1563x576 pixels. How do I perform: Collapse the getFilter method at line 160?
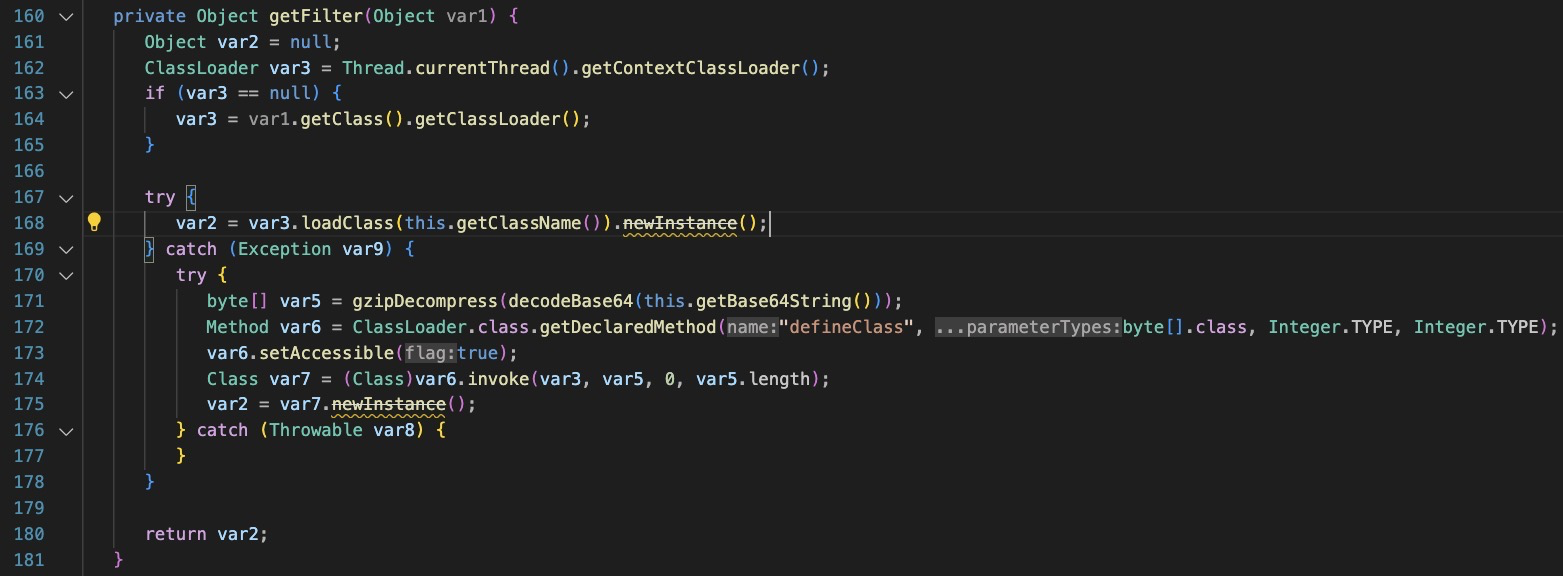pyautogui.click(x=66, y=17)
